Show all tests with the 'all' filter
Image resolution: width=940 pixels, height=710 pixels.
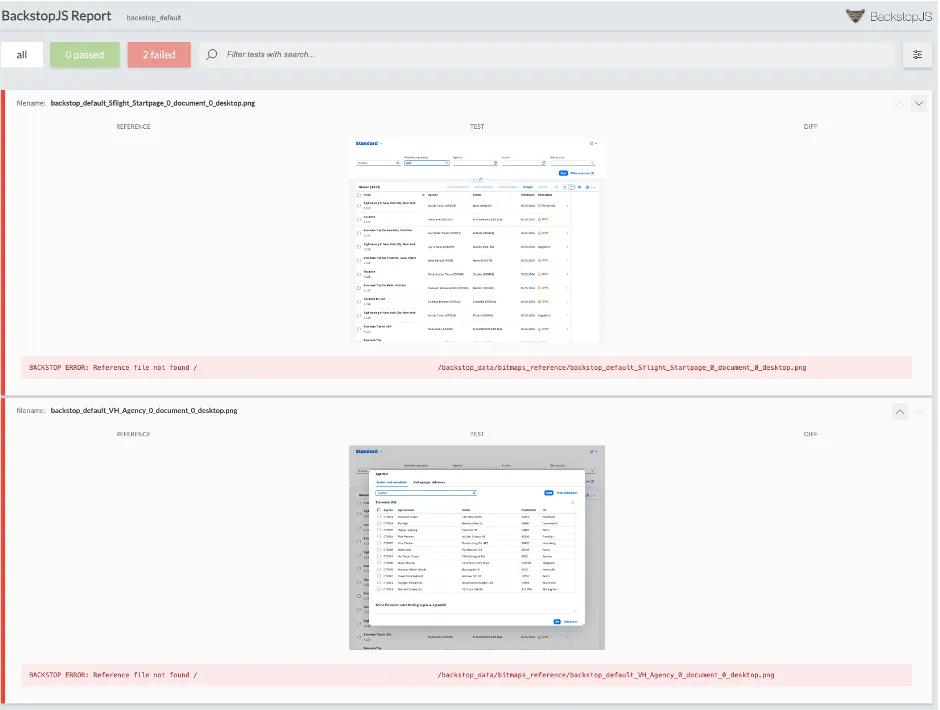(x=22, y=55)
